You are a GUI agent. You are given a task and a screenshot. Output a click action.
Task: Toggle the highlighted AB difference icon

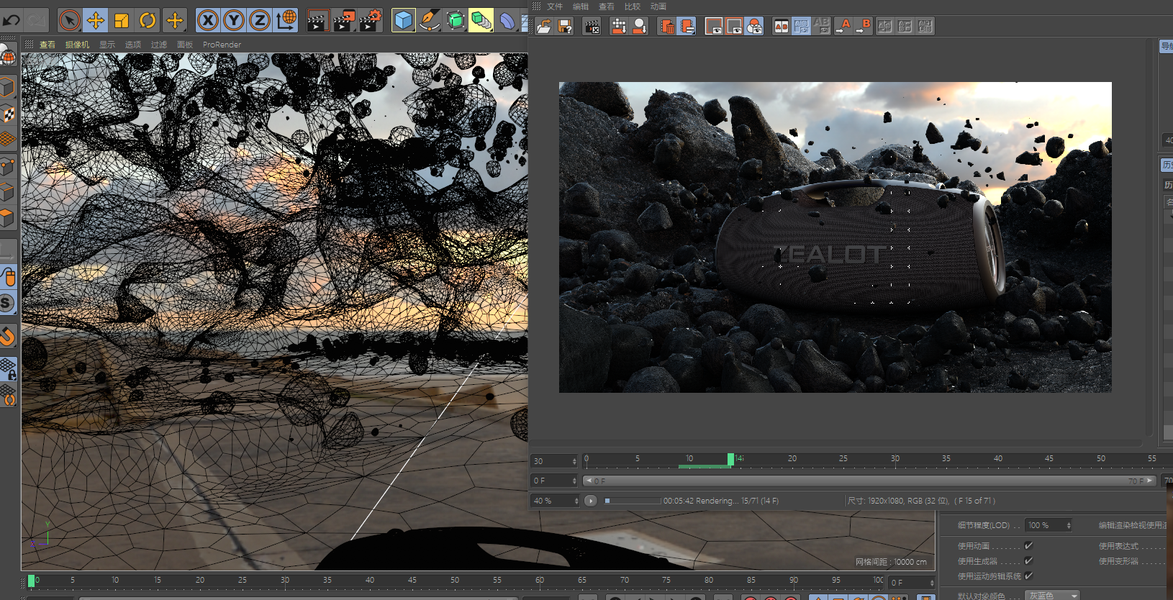(x=801, y=26)
